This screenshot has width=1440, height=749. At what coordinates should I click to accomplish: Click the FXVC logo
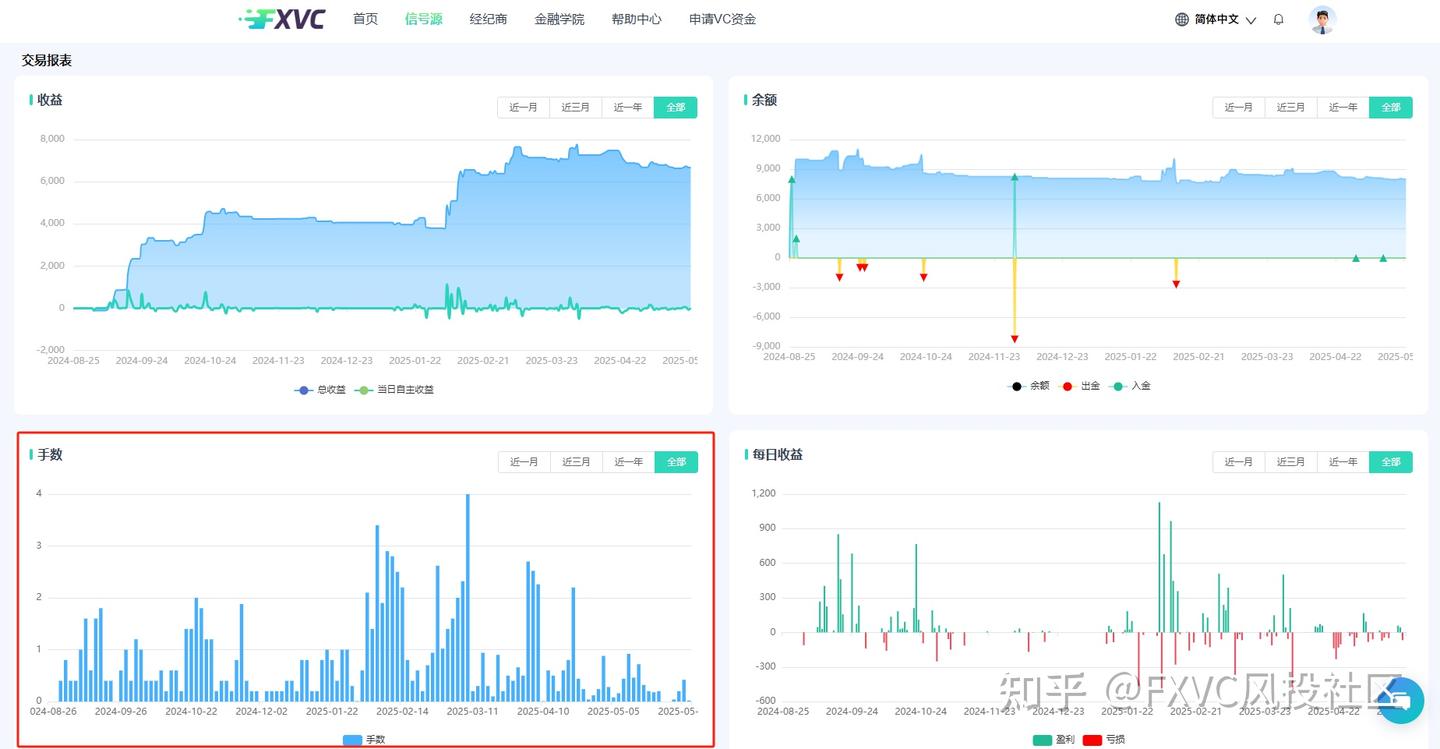point(282,19)
